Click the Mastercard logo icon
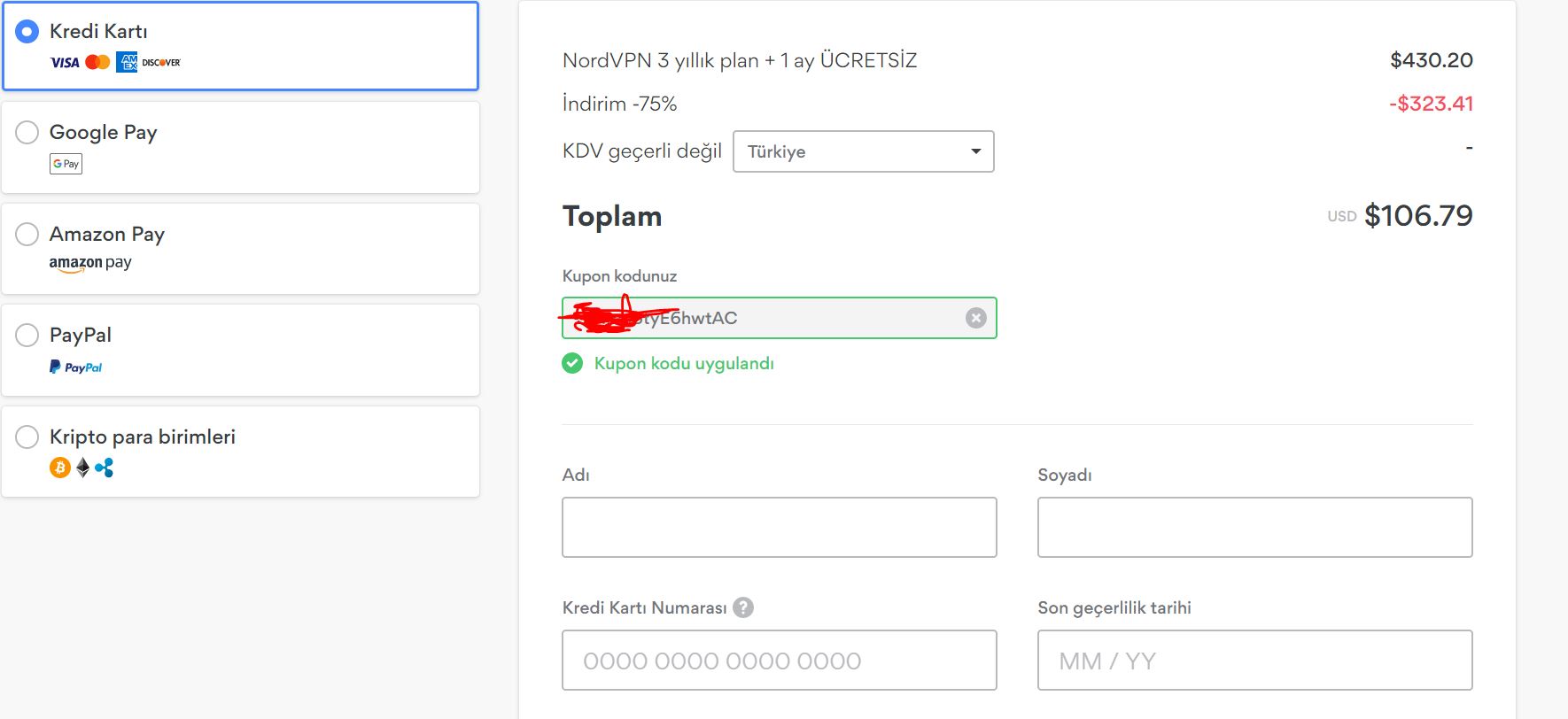The height and width of the screenshot is (719, 1568). click(x=97, y=63)
